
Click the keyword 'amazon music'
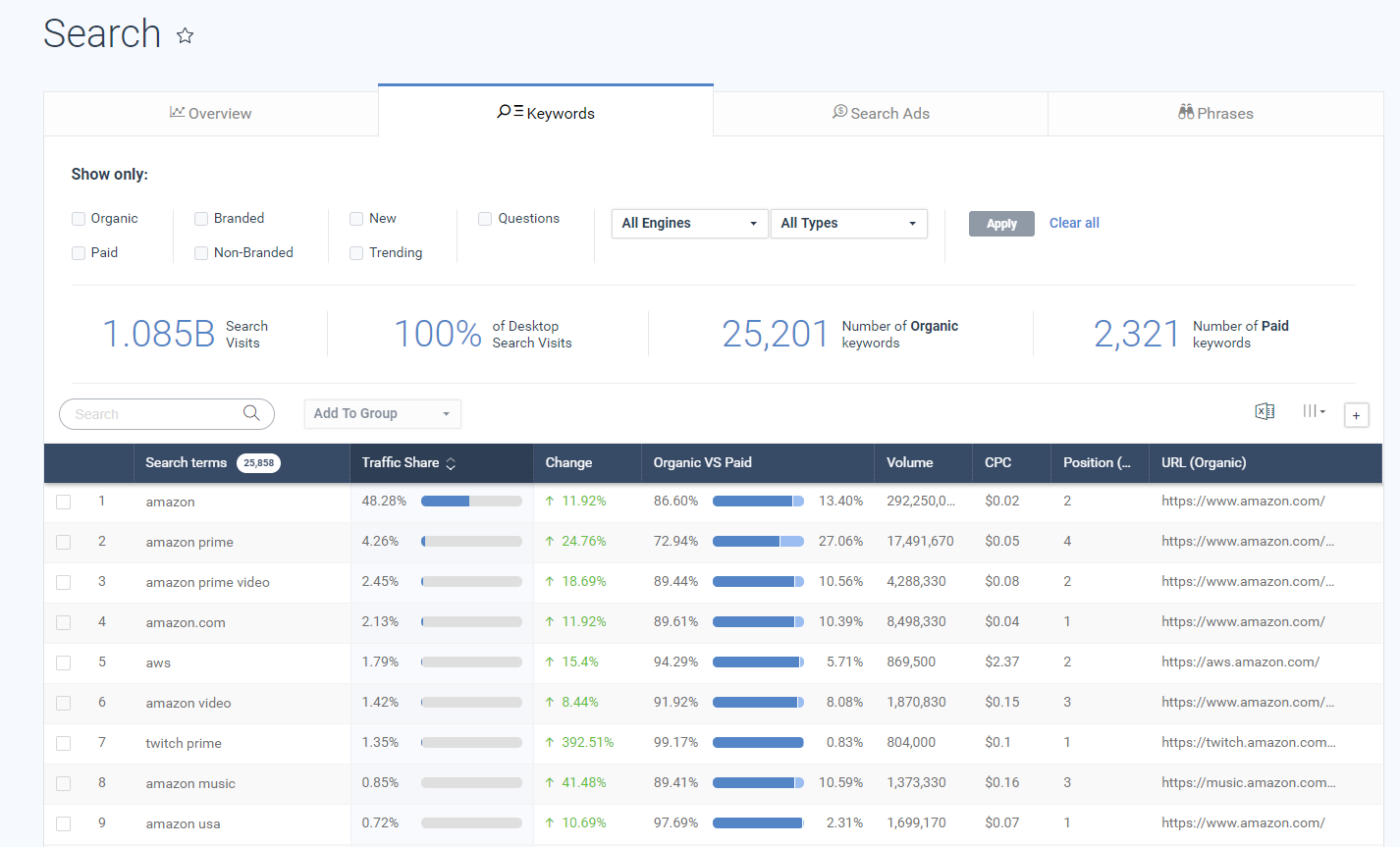pyautogui.click(x=190, y=784)
